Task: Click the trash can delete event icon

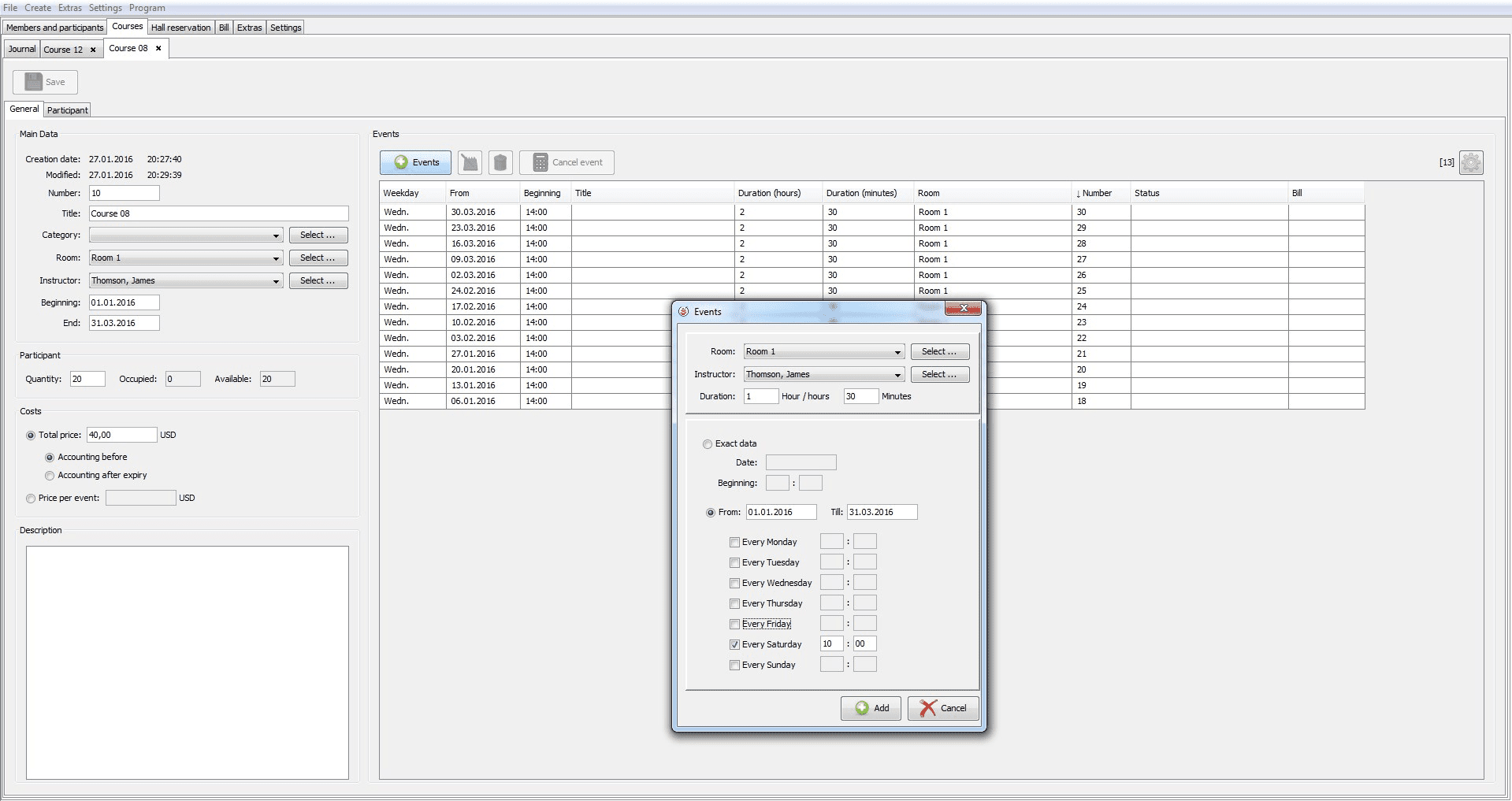Action: (500, 162)
